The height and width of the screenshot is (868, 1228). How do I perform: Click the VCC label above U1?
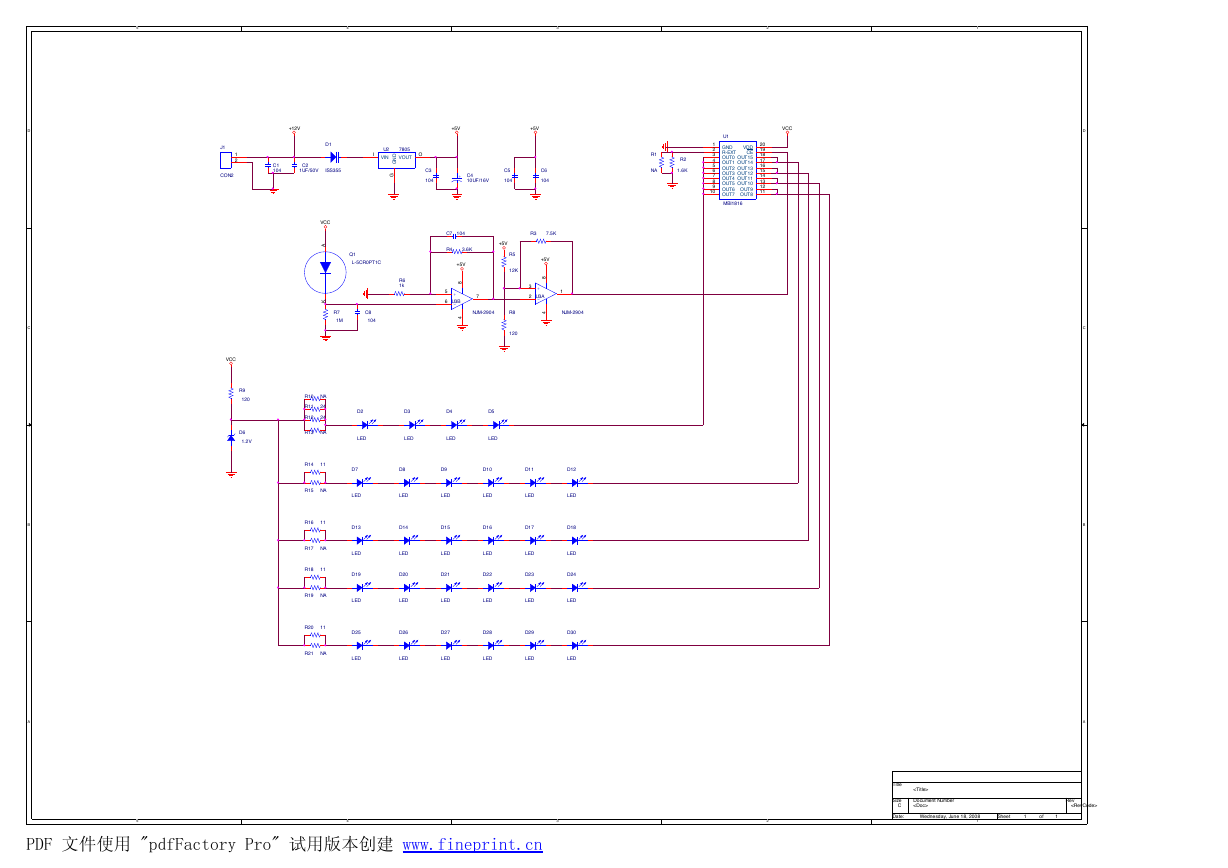tap(787, 128)
